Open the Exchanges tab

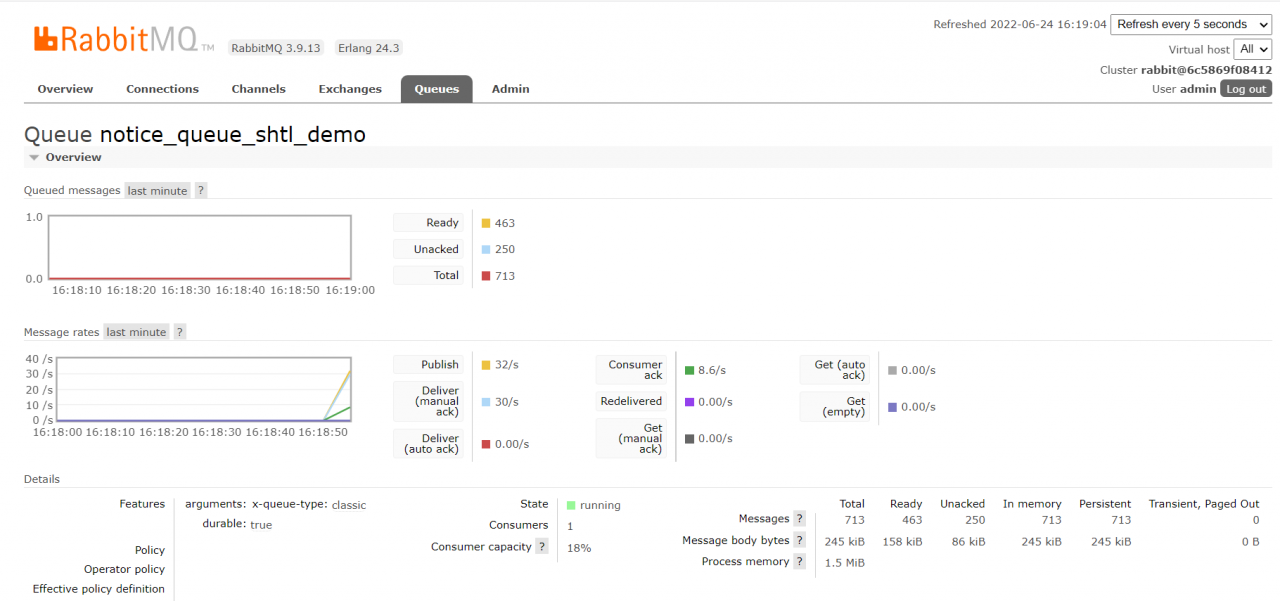click(350, 89)
